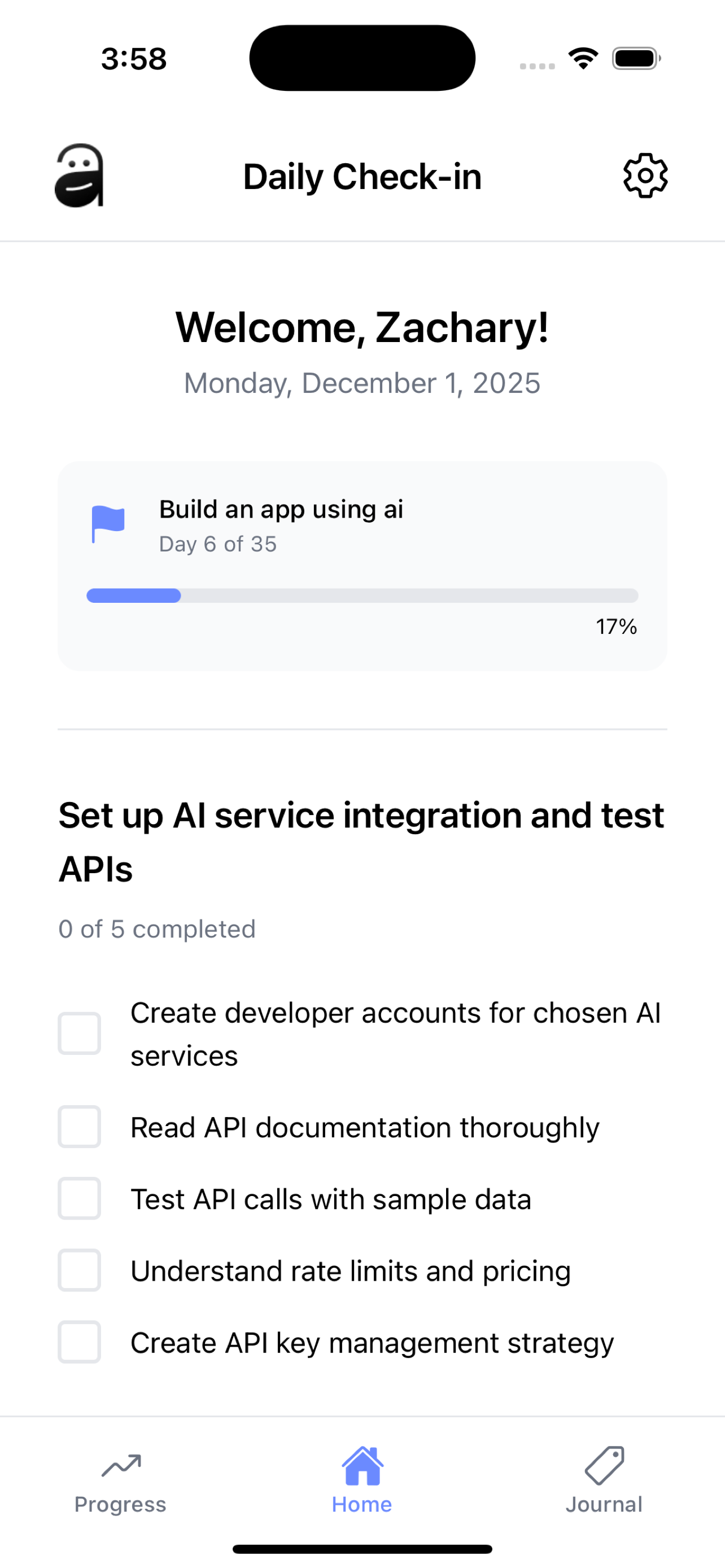Tap the app logo in header

coord(80,176)
